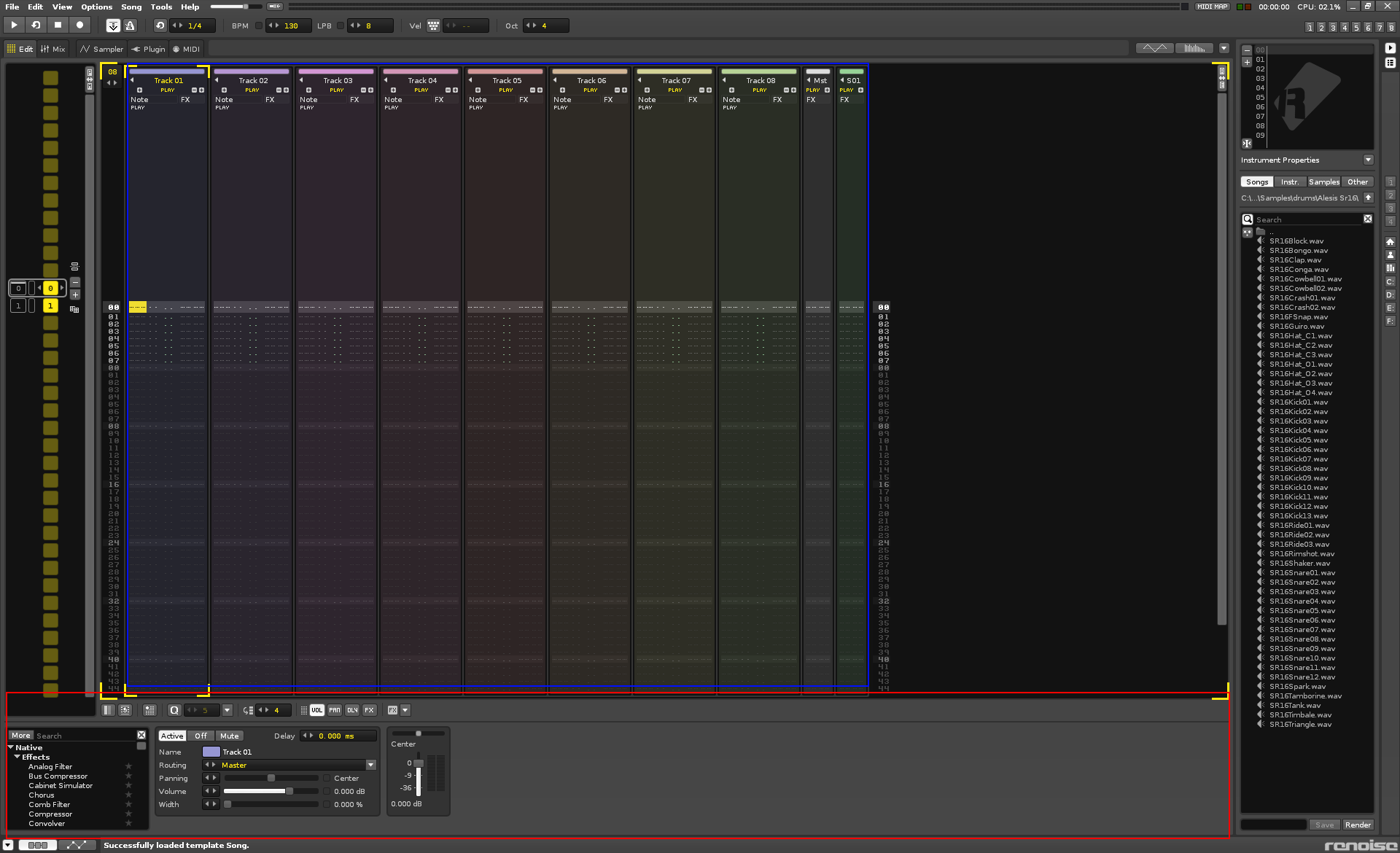Show the scopes view waveform button

click(x=1155, y=48)
